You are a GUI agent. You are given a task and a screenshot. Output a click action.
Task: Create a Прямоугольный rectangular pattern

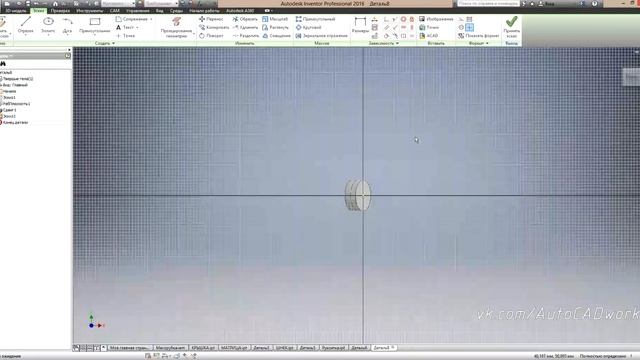pos(315,19)
